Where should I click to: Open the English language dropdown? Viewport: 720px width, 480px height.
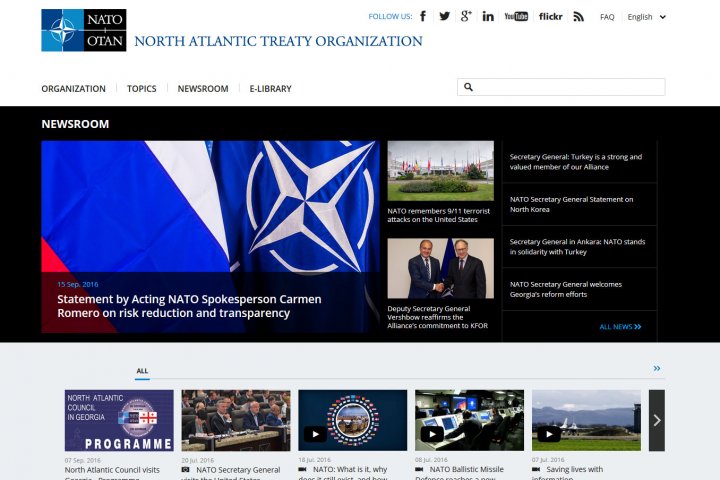(647, 17)
